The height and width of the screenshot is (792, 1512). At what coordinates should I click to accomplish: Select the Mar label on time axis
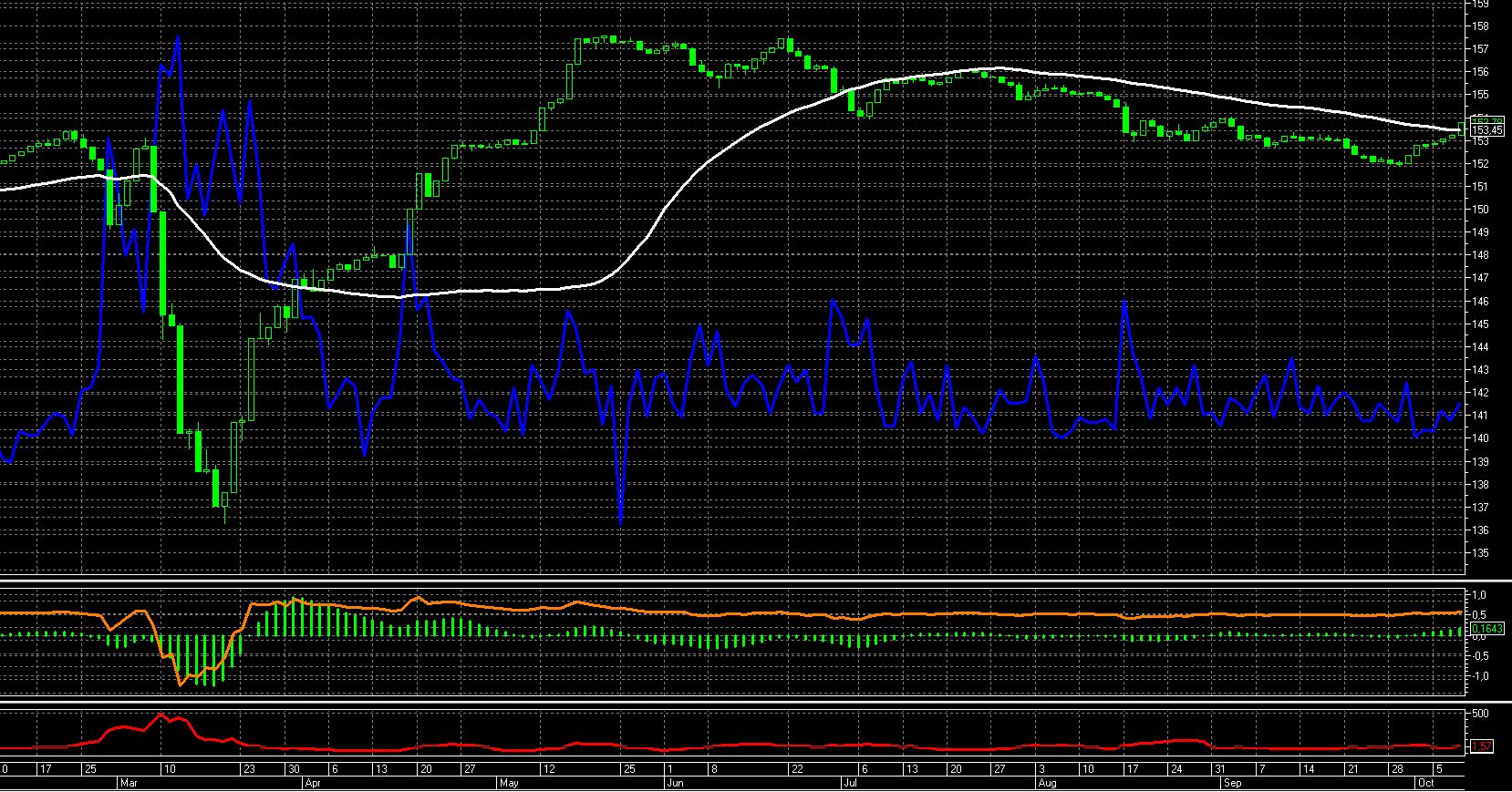(x=127, y=783)
